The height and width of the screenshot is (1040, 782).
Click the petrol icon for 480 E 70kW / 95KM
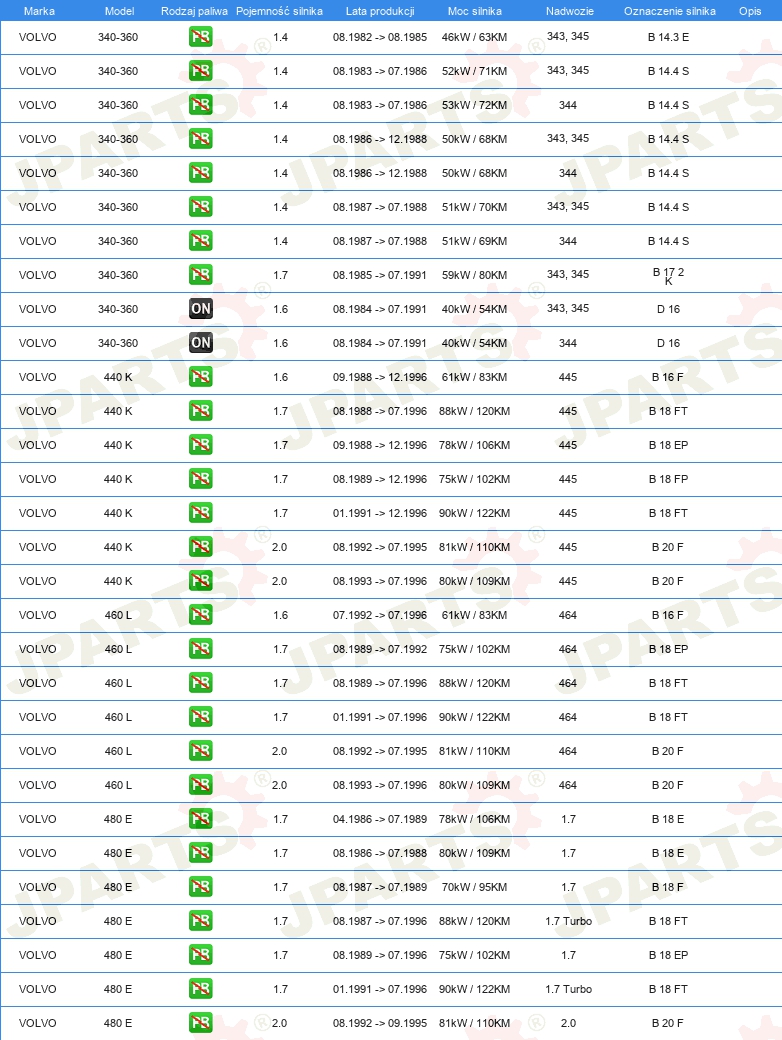[x=200, y=887]
